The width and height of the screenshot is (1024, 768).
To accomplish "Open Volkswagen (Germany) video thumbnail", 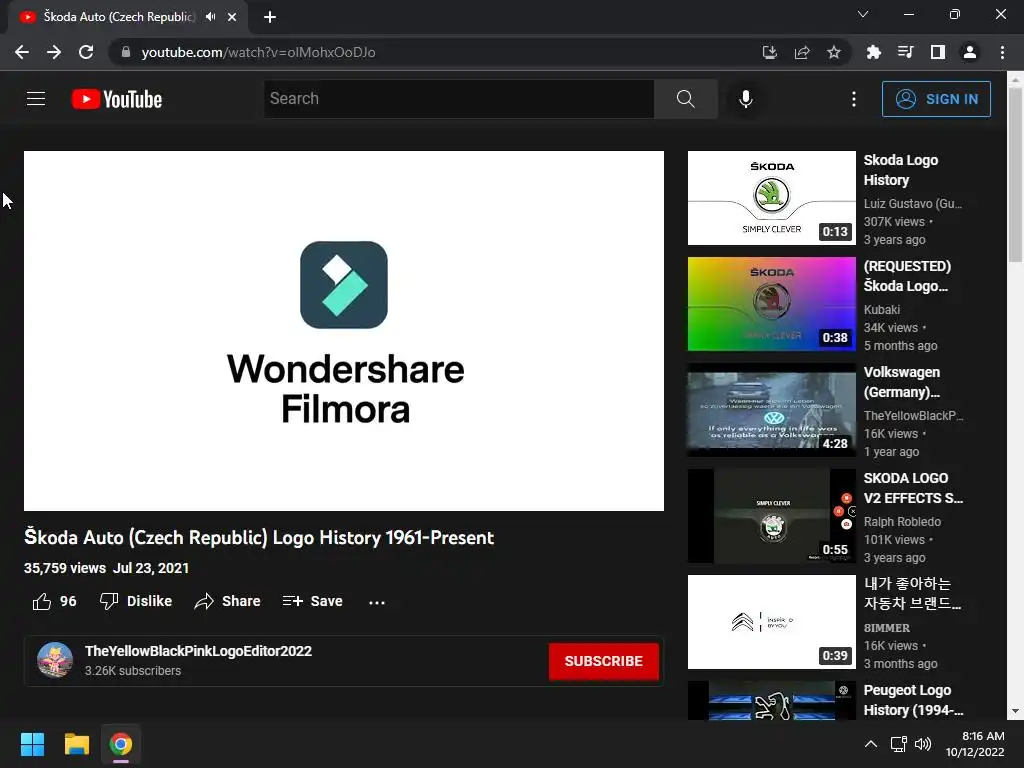I will point(771,409).
